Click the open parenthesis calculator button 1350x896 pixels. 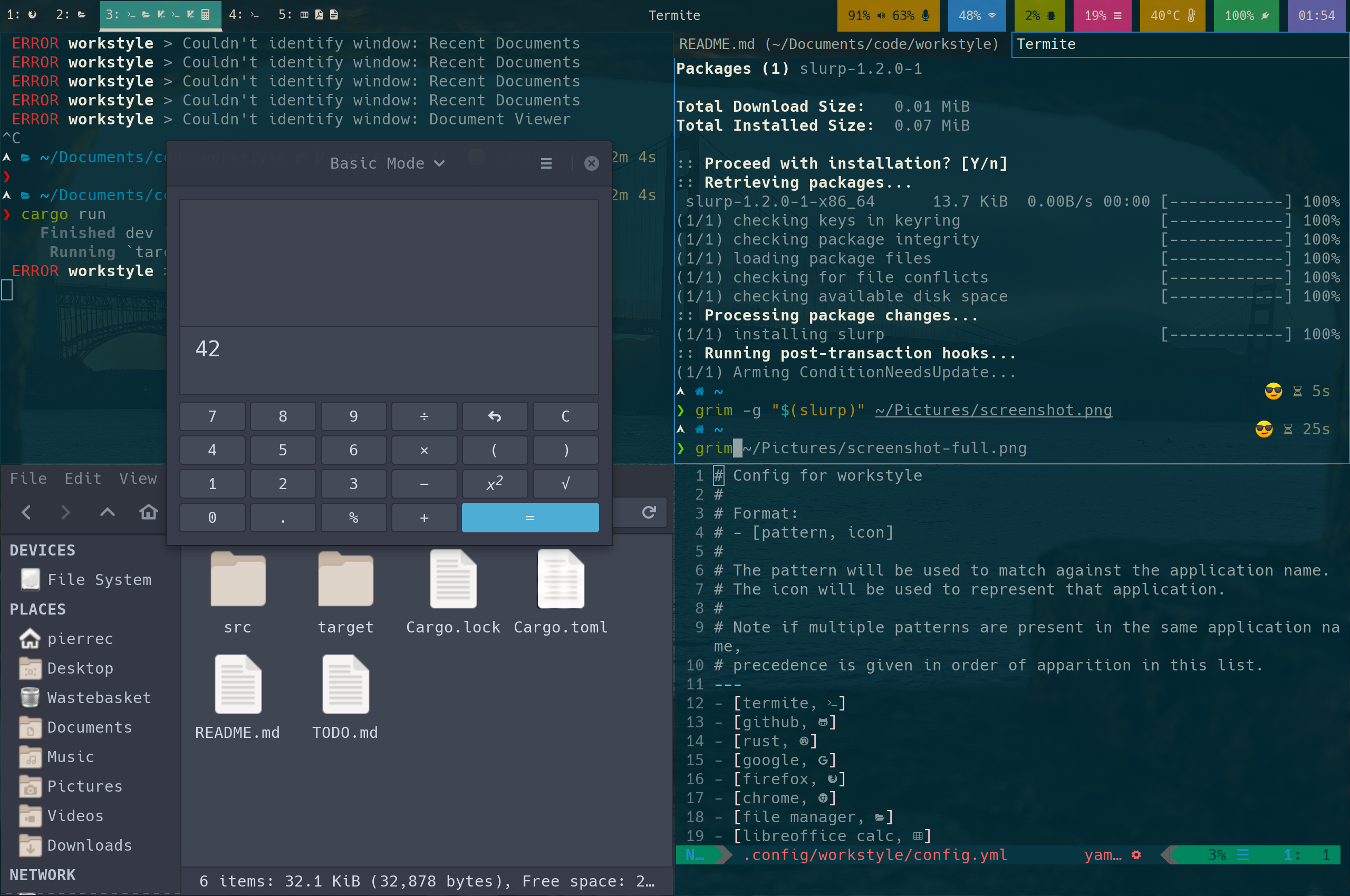[495, 450]
